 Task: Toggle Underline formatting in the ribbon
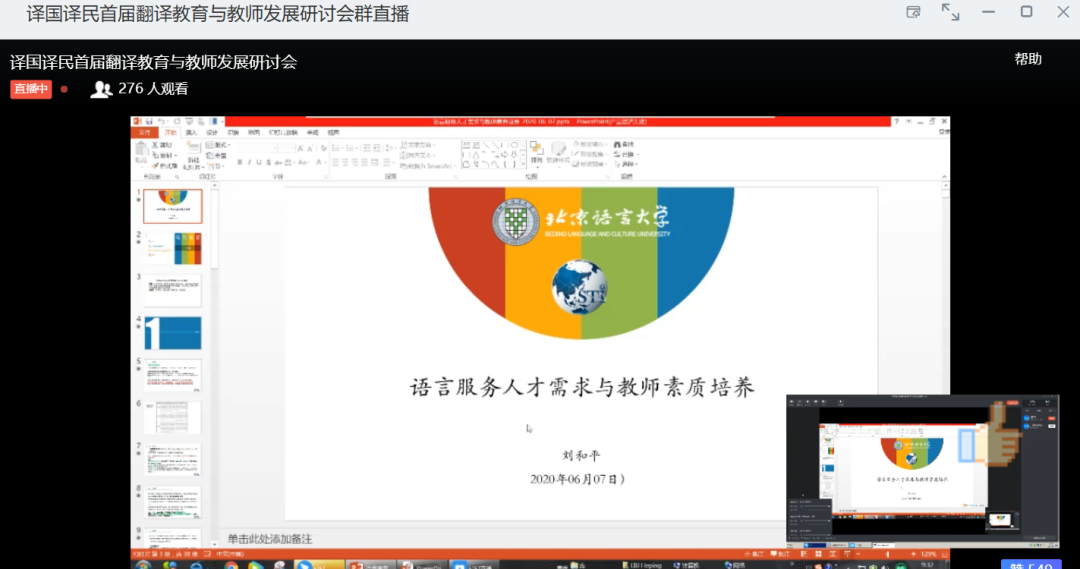(x=257, y=162)
